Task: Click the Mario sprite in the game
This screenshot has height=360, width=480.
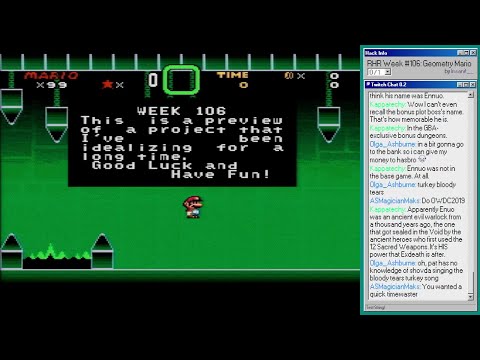Action: (x=193, y=207)
